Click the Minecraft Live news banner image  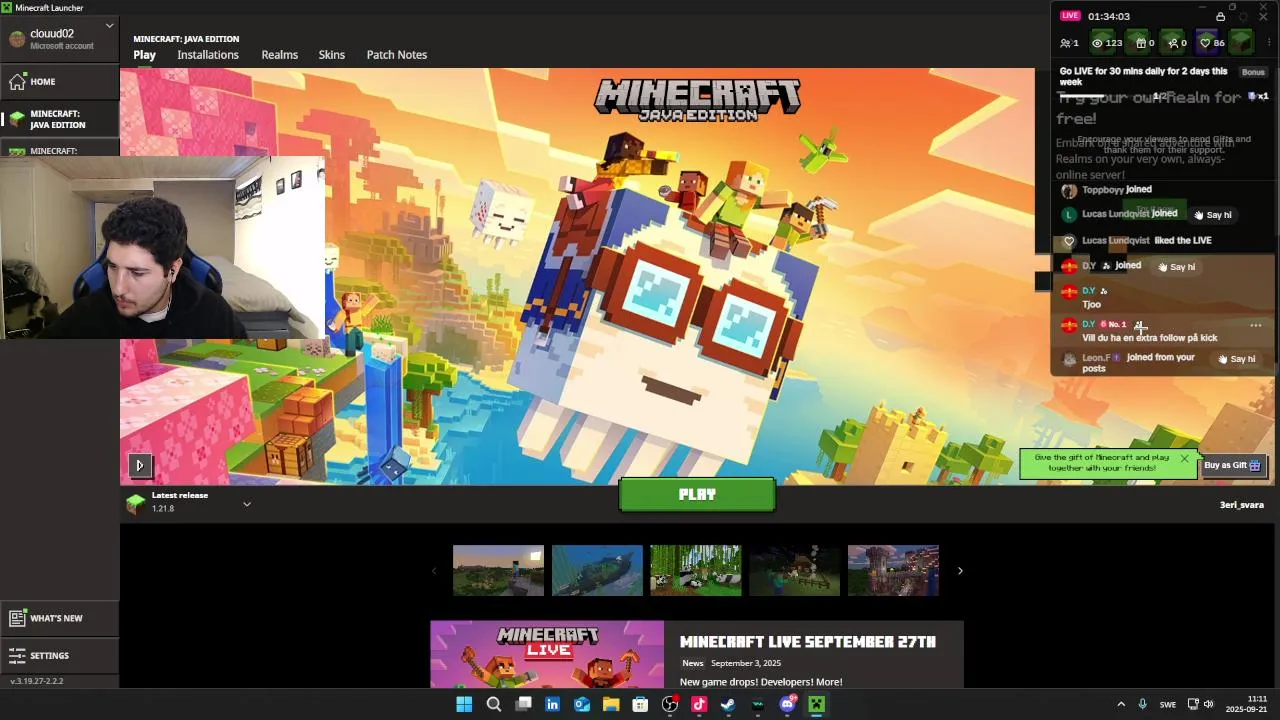tap(547, 654)
